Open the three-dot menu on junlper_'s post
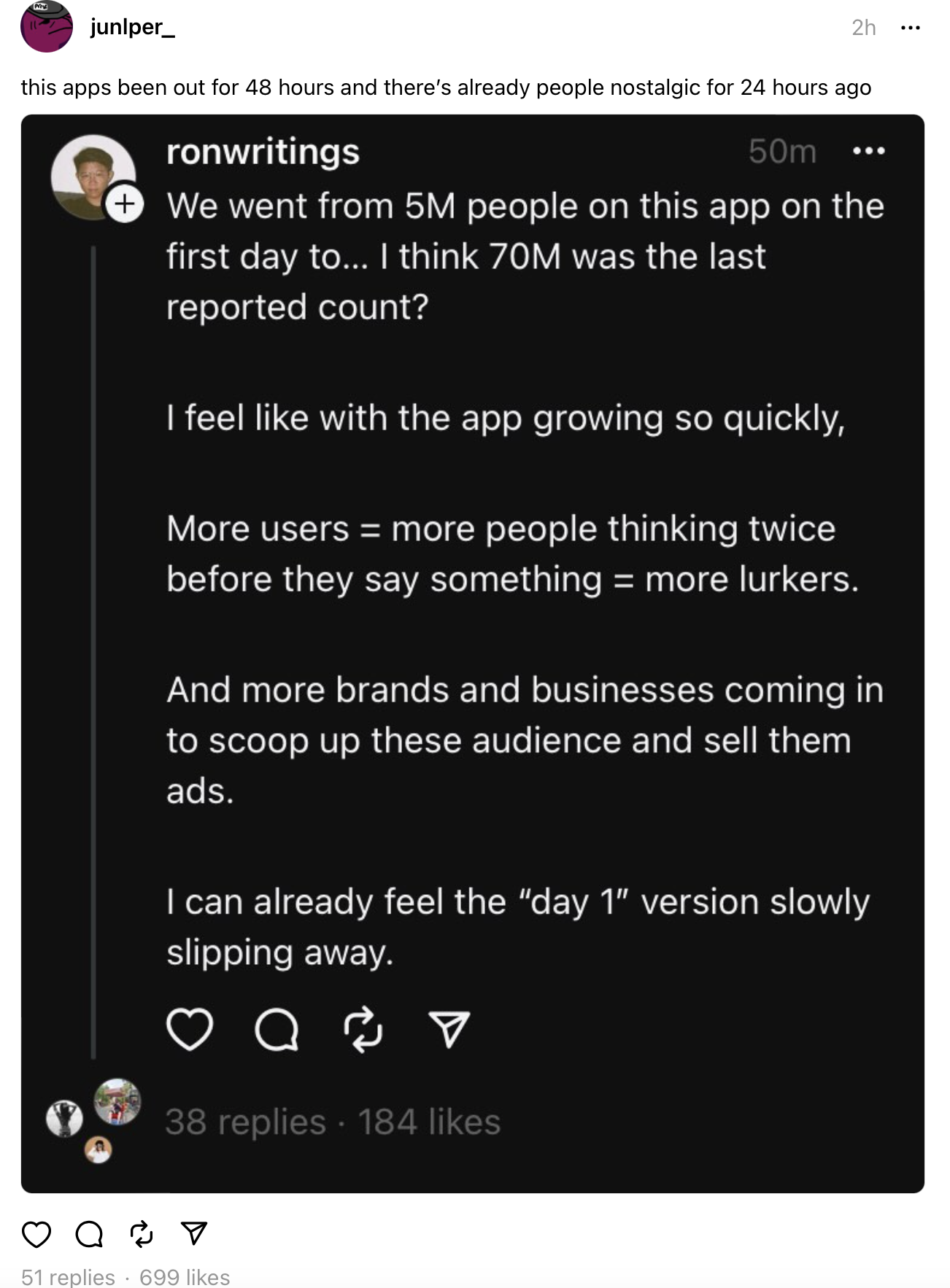The image size is (950, 1288). (911, 28)
